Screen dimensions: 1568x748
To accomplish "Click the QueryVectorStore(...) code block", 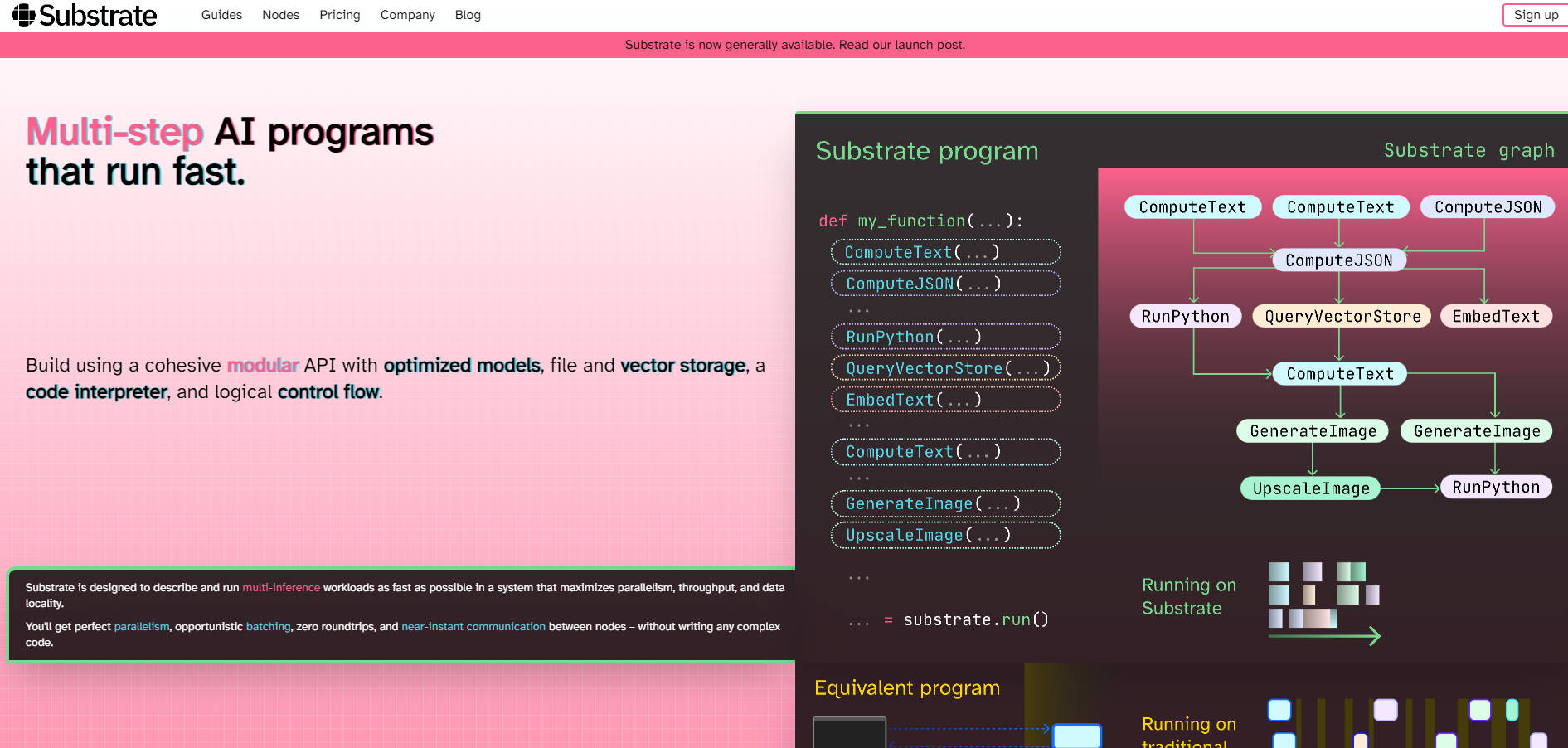I will point(945,368).
